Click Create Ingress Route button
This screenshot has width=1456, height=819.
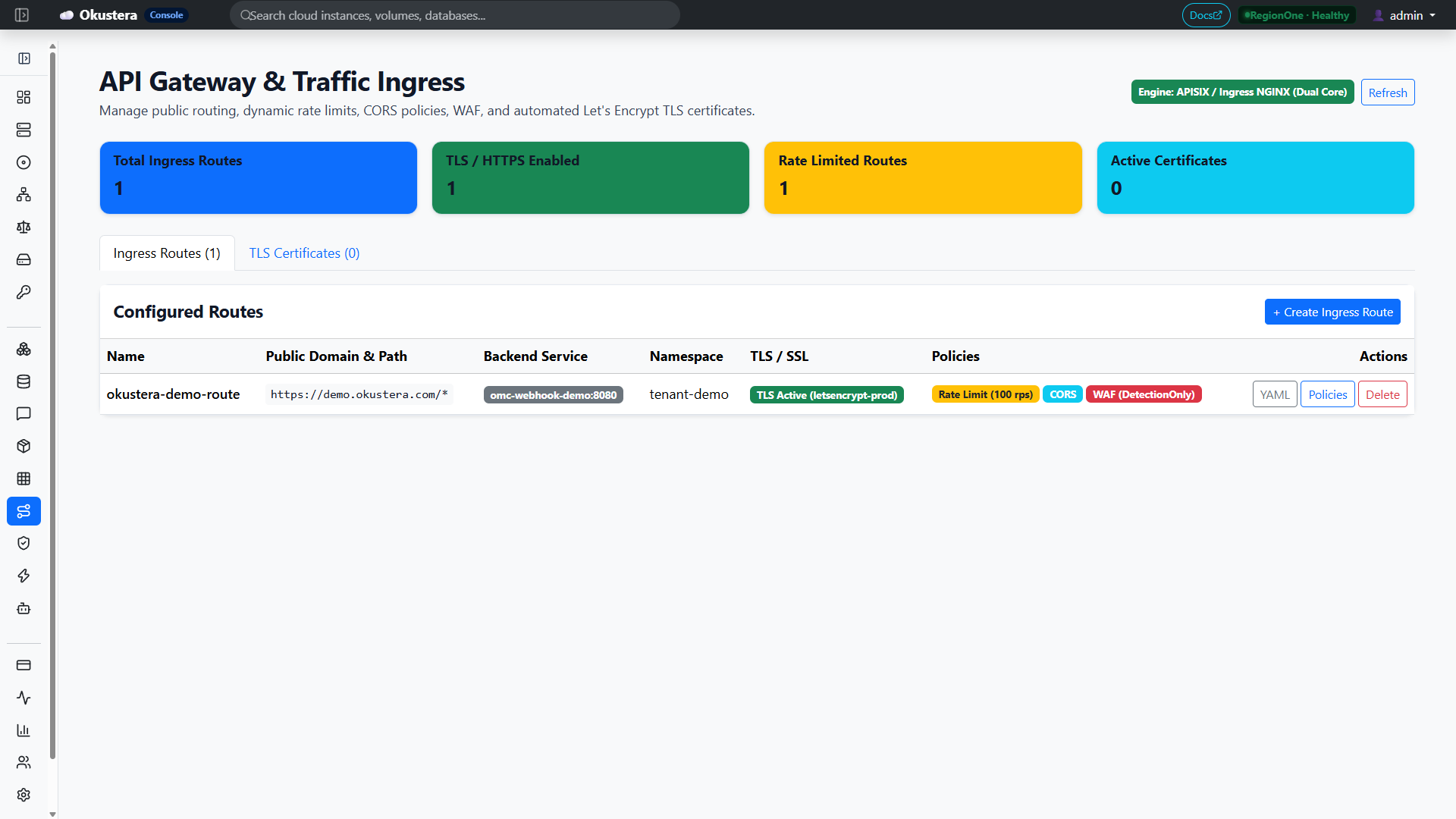pos(1332,312)
